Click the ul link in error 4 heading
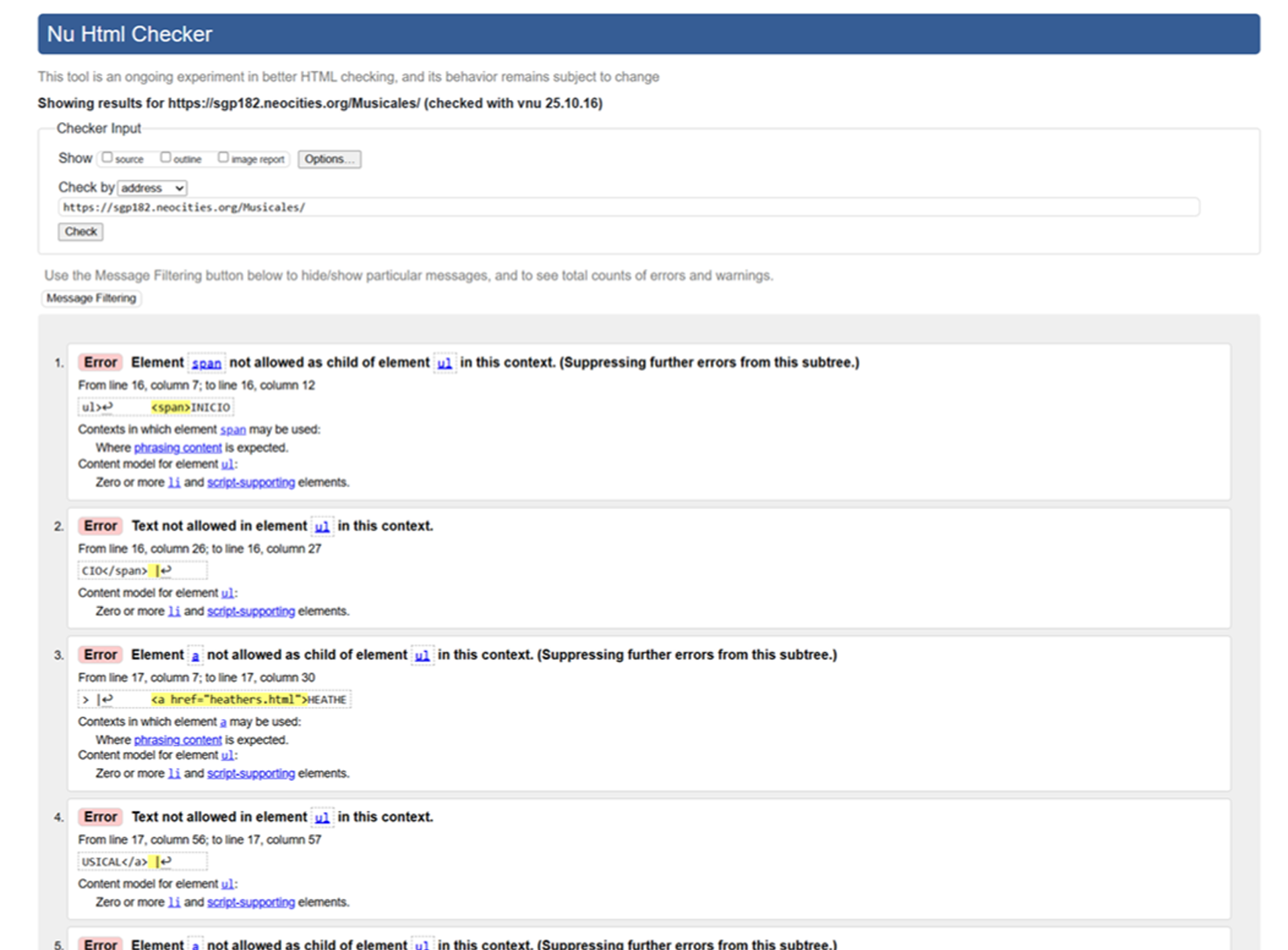The height and width of the screenshot is (950, 1288). coord(322,818)
